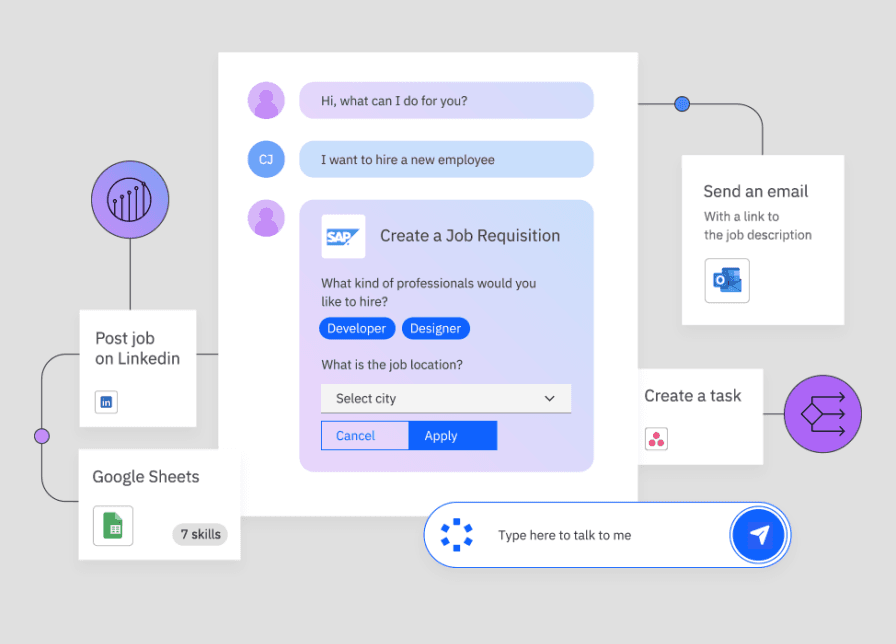
Task: Click the Type here to talk field
Action: click(x=600, y=535)
